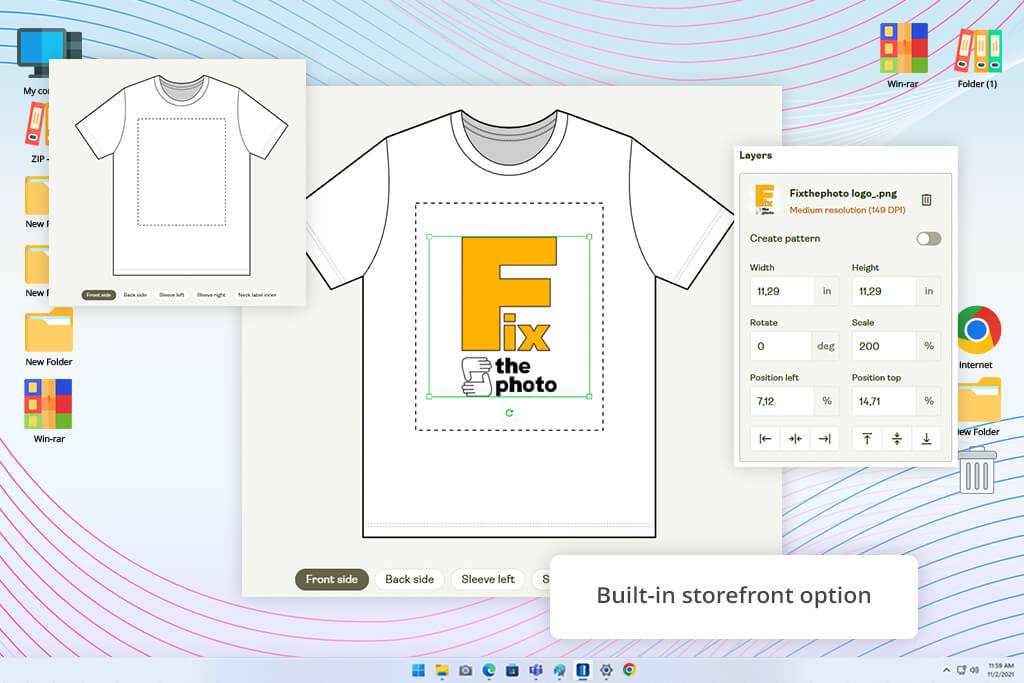Image resolution: width=1024 pixels, height=683 pixels.
Task: Align the design to left edge
Action: point(765,439)
